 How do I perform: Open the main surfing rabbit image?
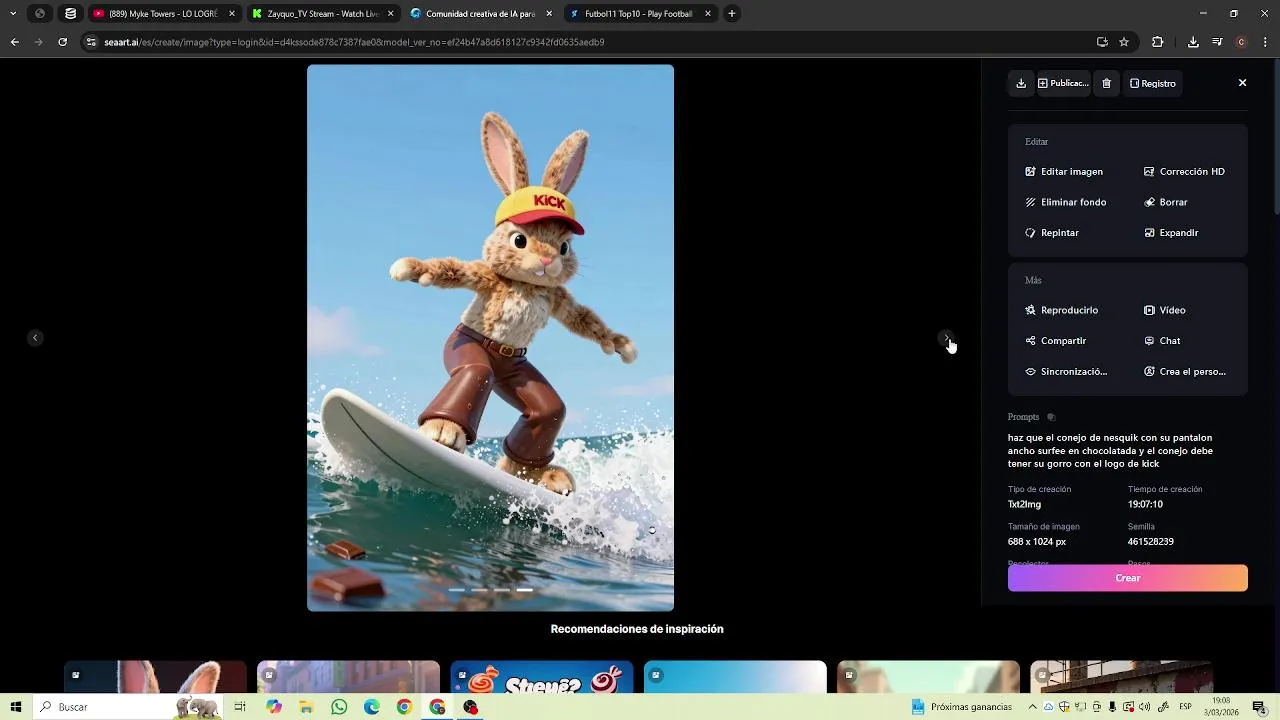pyautogui.click(x=490, y=338)
